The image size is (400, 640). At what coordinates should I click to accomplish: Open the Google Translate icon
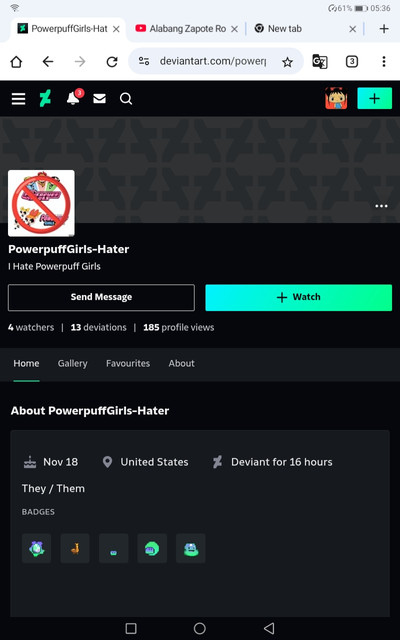320,62
